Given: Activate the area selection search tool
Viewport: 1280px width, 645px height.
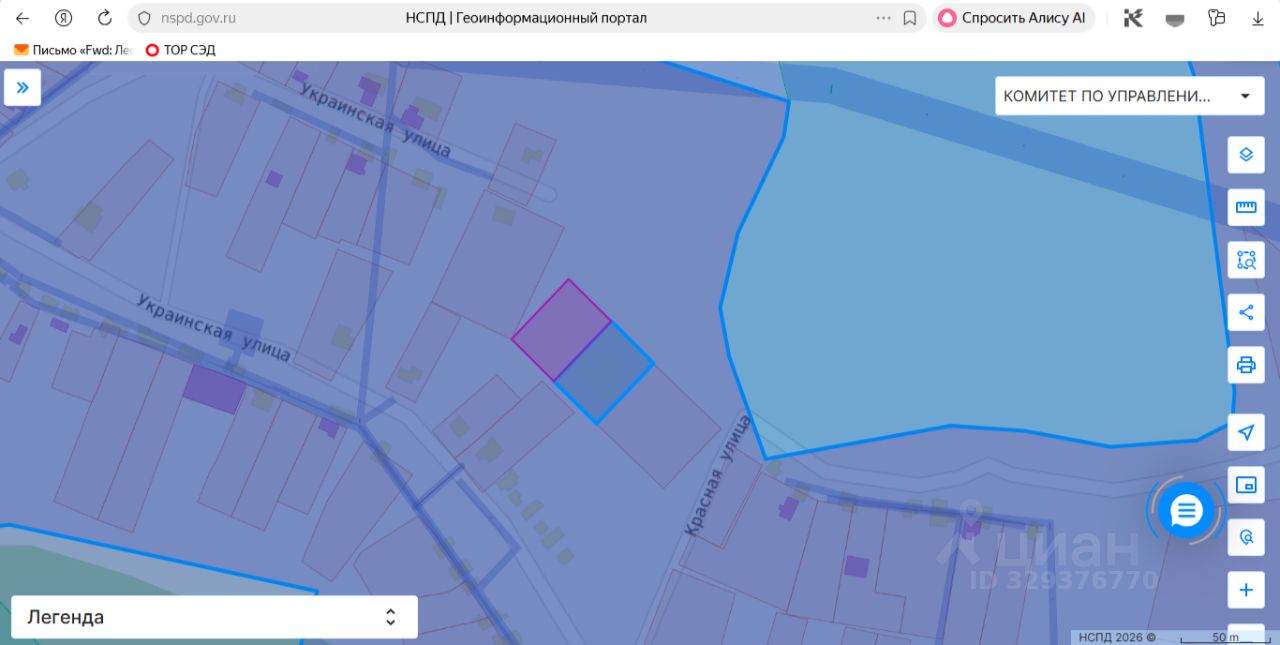Looking at the screenshot, I should coord(1246,260).
